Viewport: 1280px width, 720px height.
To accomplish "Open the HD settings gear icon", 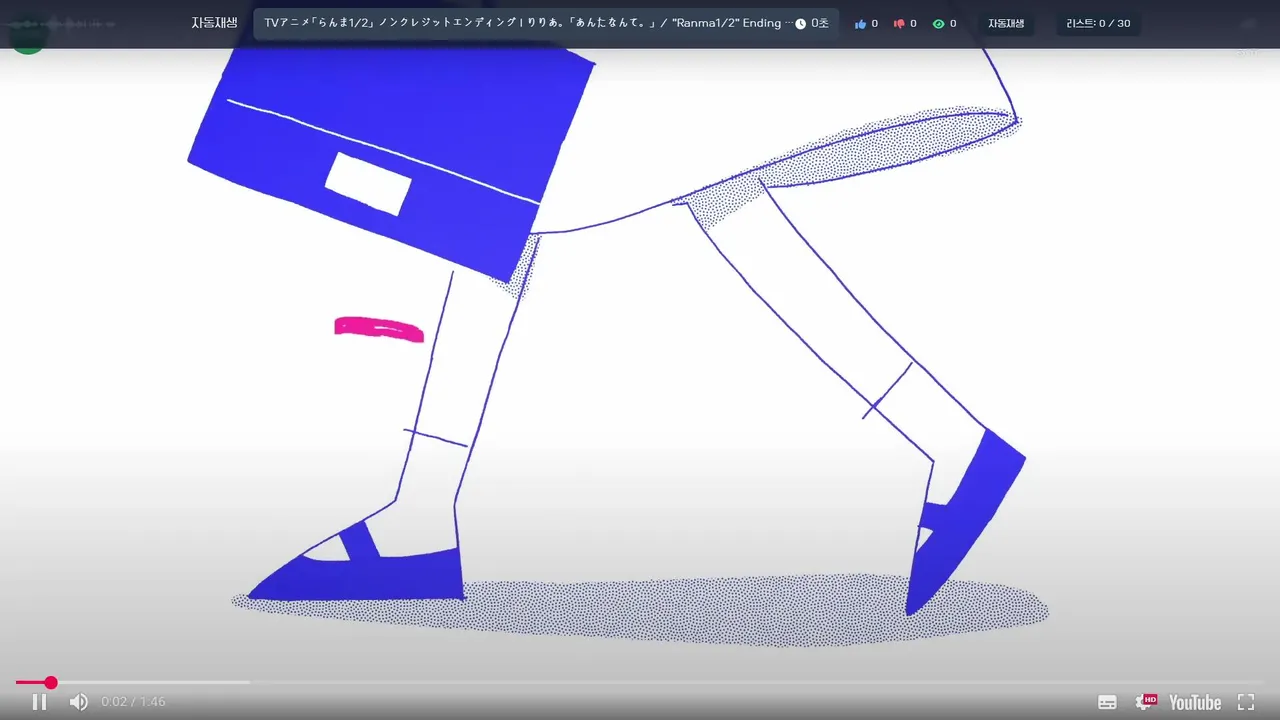I will click(1145, 702).
